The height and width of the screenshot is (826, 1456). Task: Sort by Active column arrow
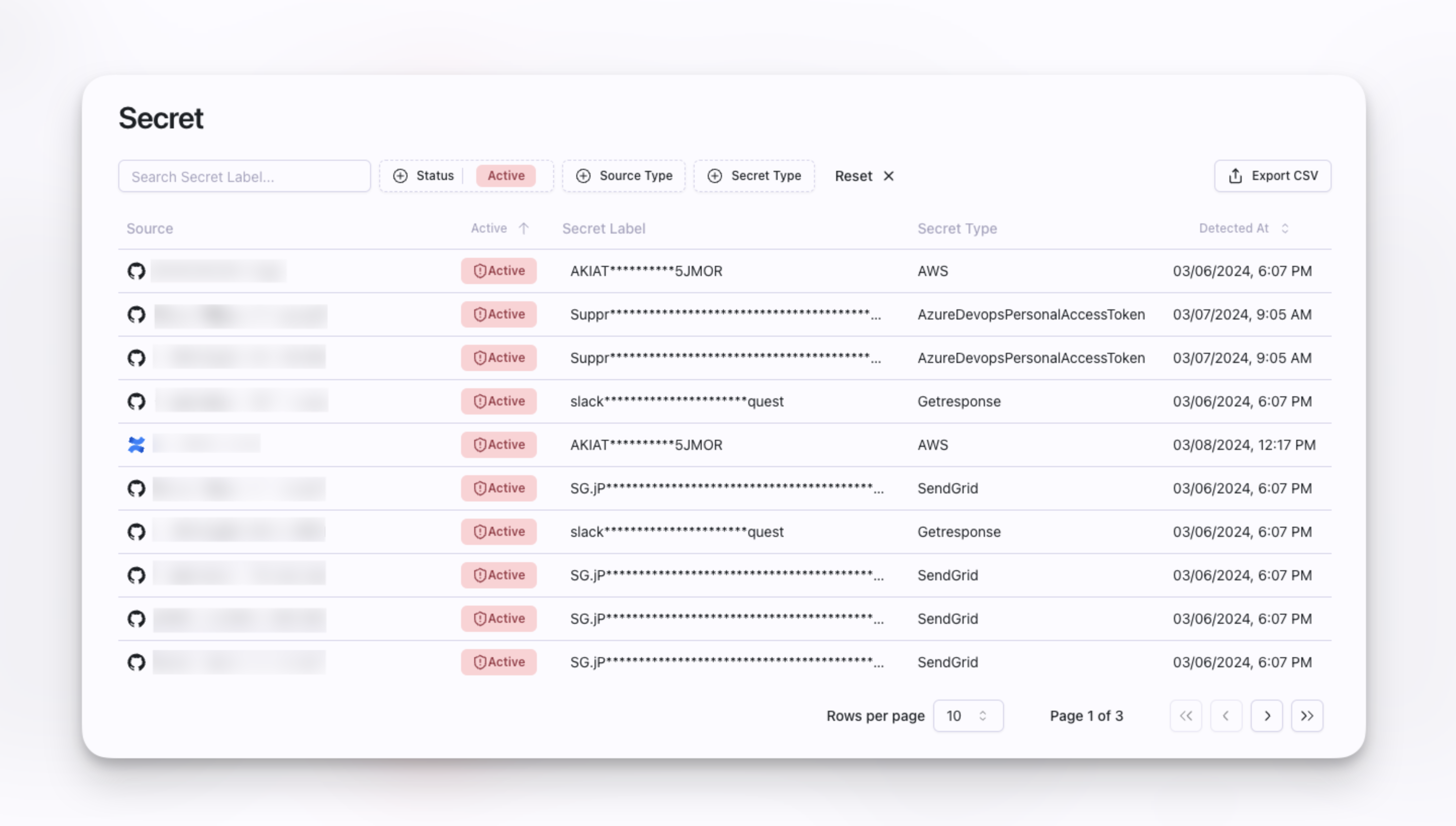(x=524, y=228)
